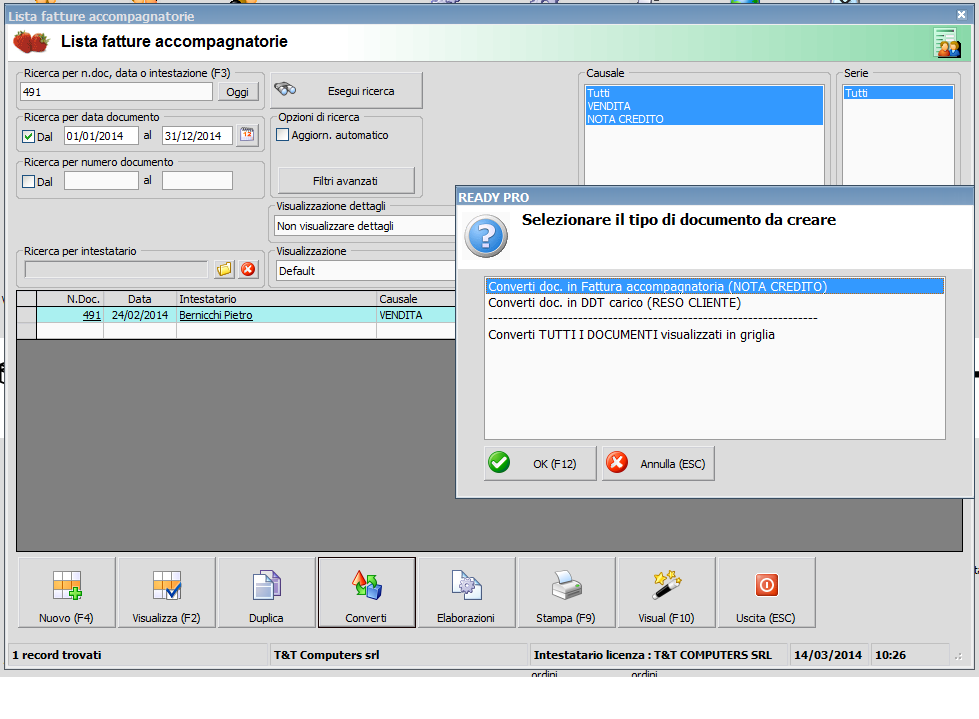Click 'T&T Computers srl' in status bar
The image size is (979, 719).
tap(327, 655)
